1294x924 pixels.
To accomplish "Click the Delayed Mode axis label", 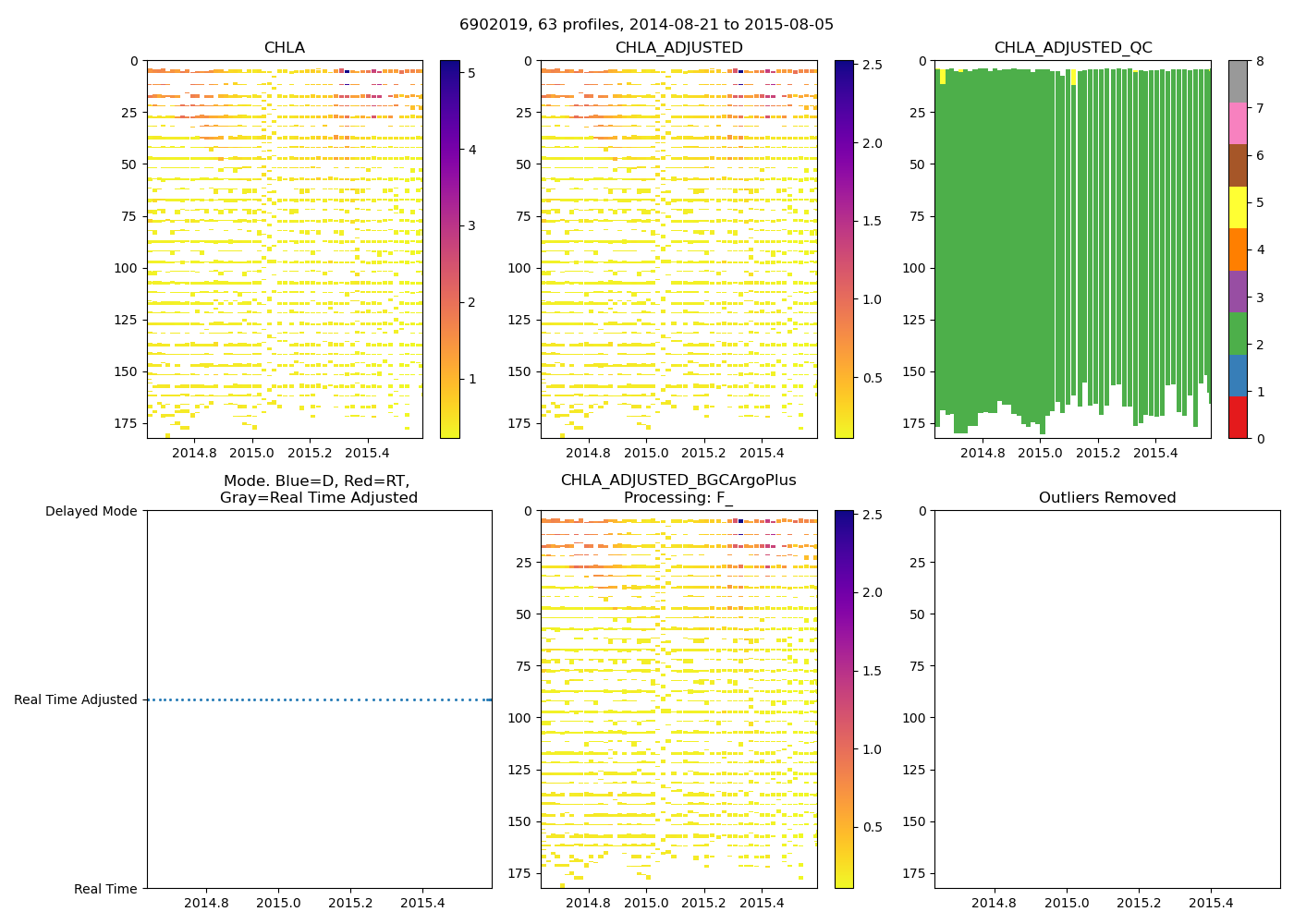I will tap(91, 511).
